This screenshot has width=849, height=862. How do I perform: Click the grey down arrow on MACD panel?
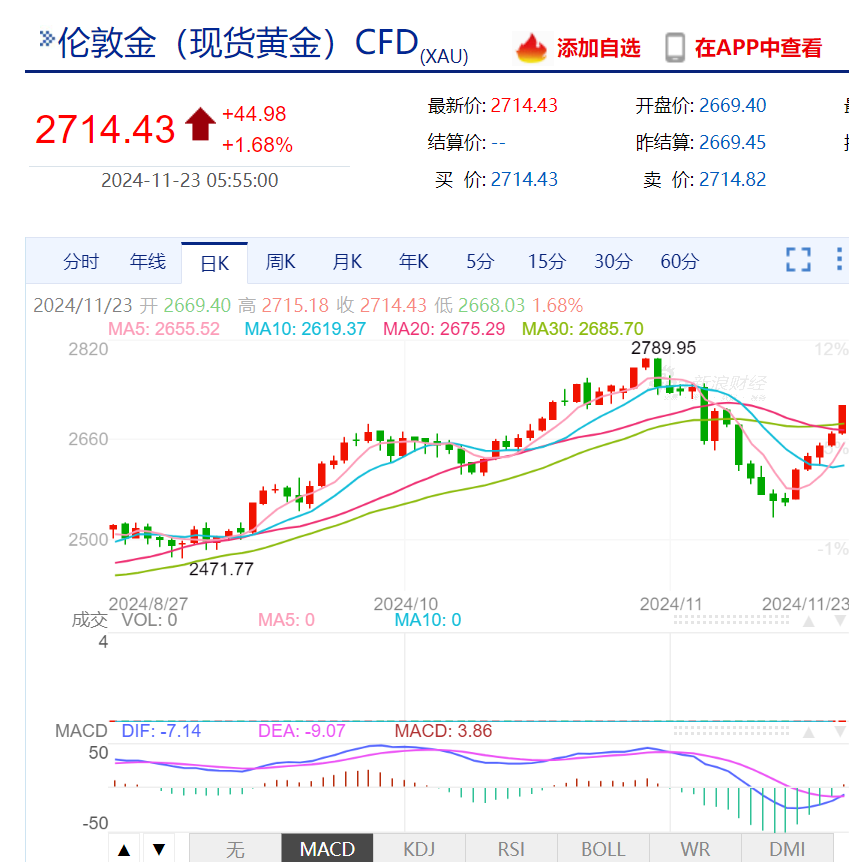[838, 732]
